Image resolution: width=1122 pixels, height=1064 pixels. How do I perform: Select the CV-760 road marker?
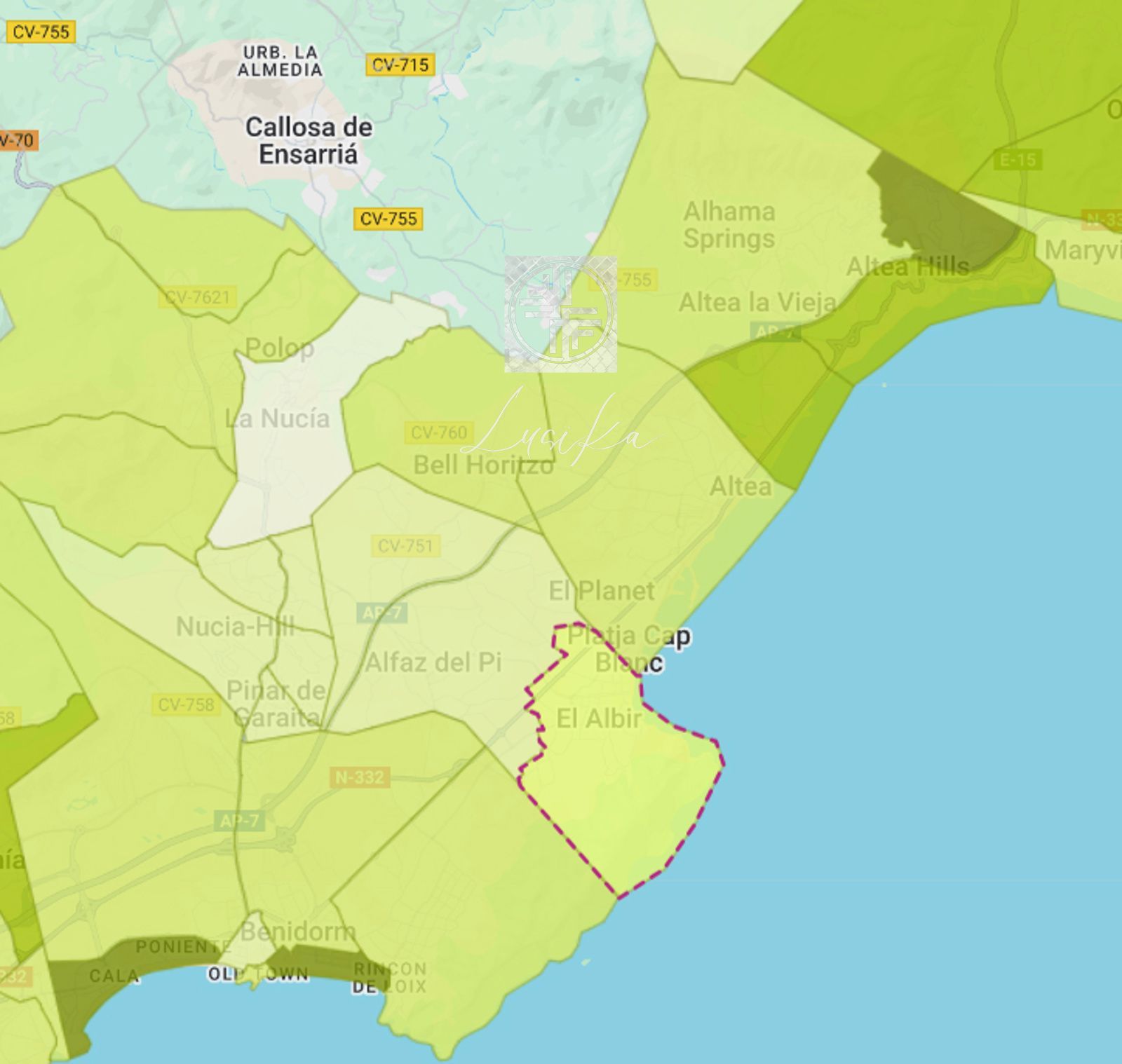tap(438, 432)
